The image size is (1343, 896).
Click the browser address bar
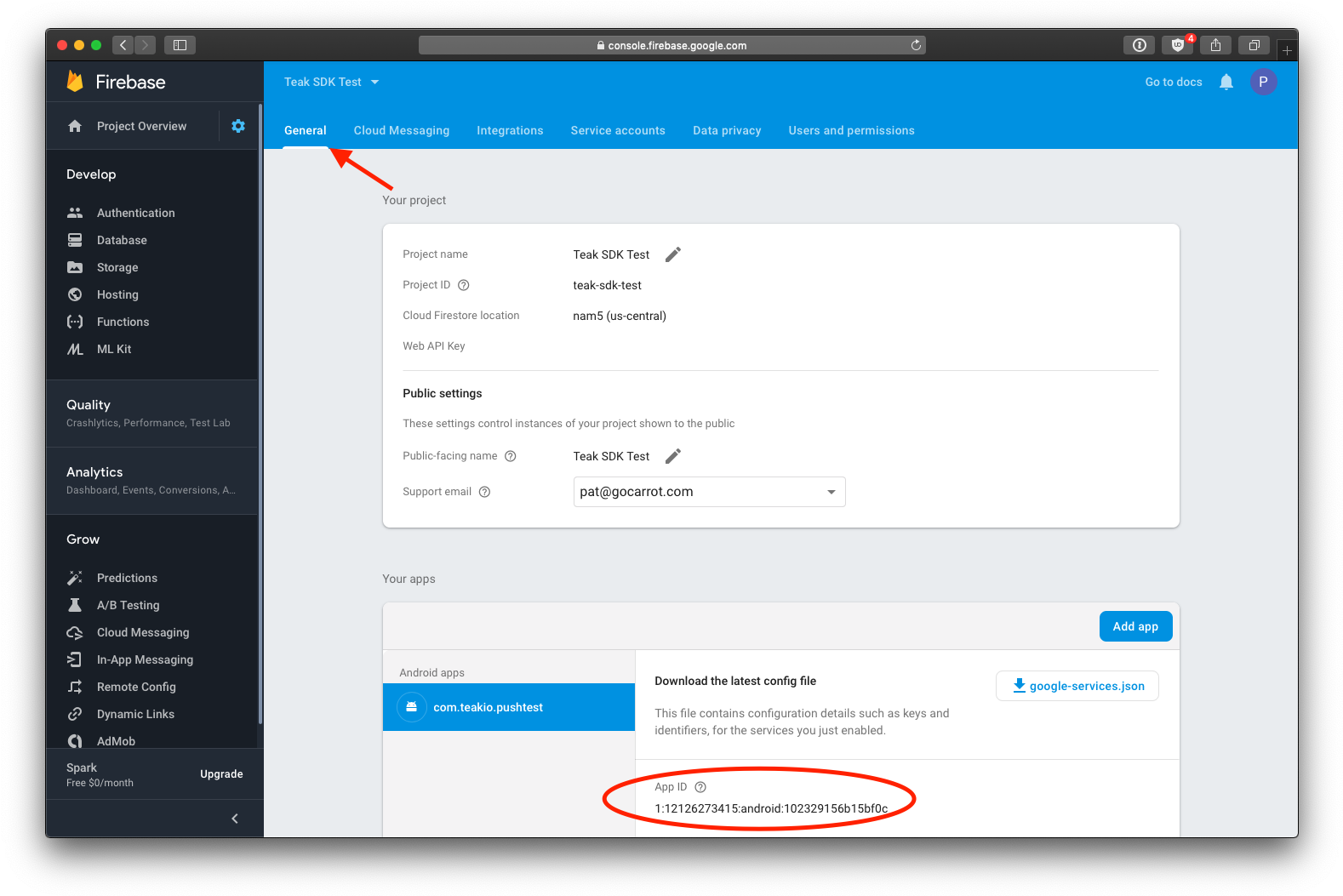tap(671, 45)
